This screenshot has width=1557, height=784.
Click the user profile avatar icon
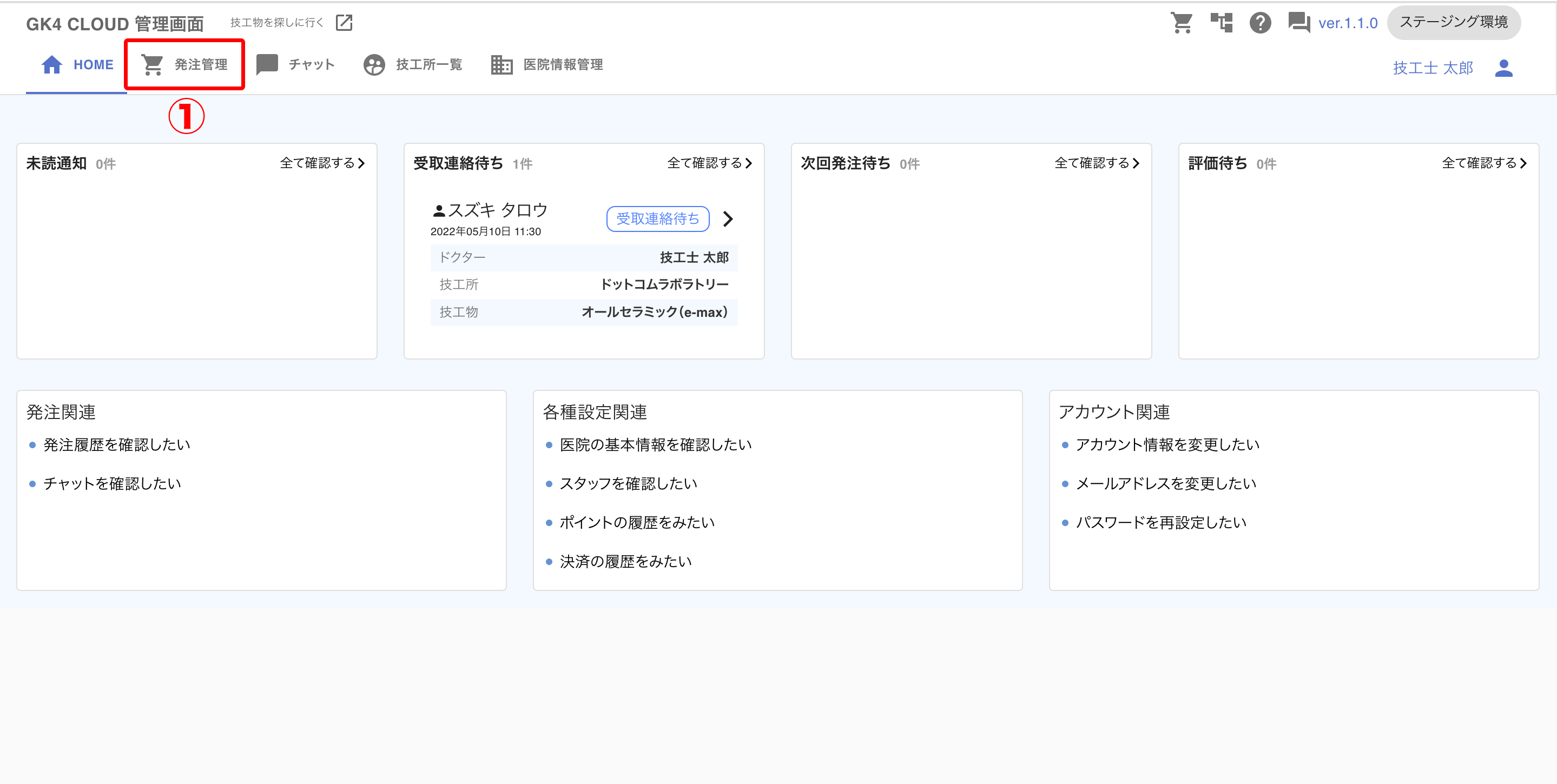[1503, 68]
